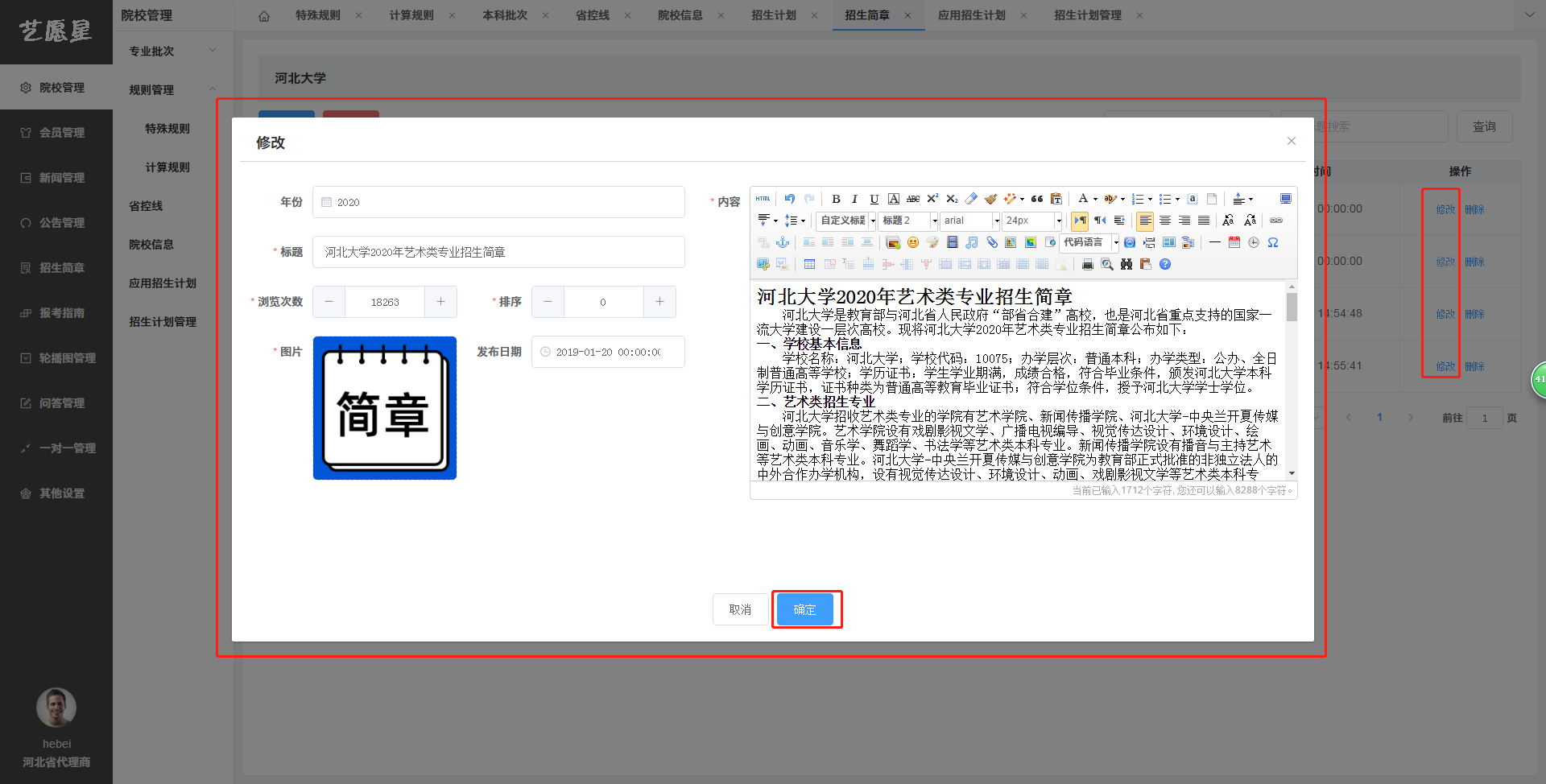This screenshot has width=1546, height=784.
Task: Toggle HTML source view in editor
Action: pyautogui.click(x=763, y=199)
